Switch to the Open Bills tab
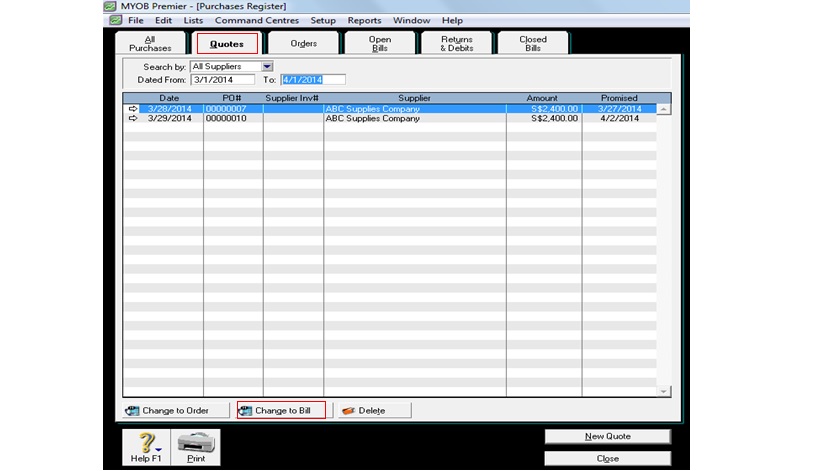 tap(380, 43)
